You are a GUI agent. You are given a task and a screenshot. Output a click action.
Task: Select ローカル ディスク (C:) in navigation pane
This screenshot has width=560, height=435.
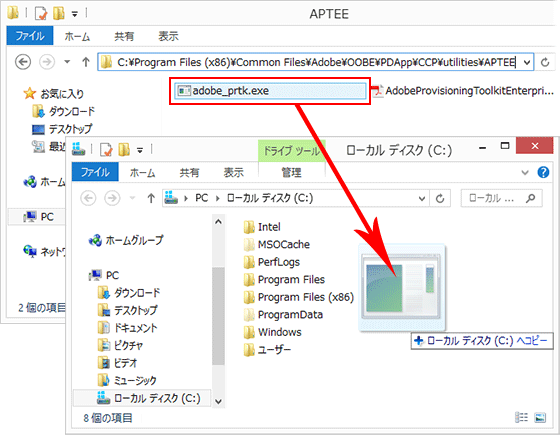click(x=142, y=398)
